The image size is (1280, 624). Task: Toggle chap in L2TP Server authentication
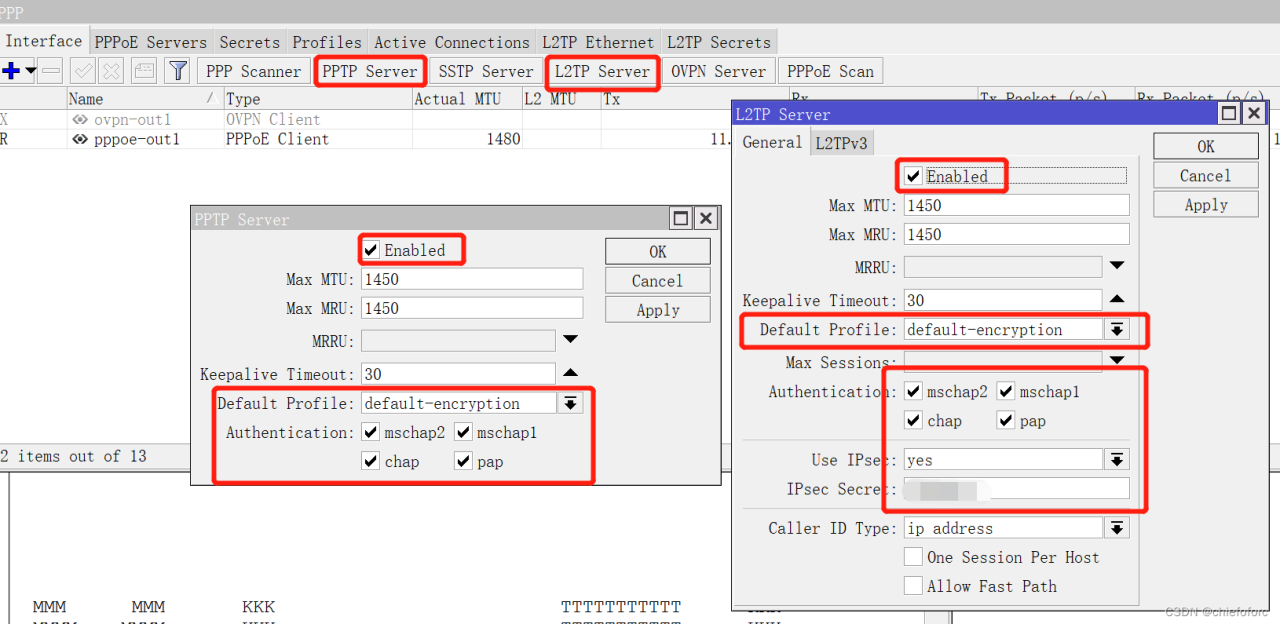pyautogui.click(x=914, y=421)
